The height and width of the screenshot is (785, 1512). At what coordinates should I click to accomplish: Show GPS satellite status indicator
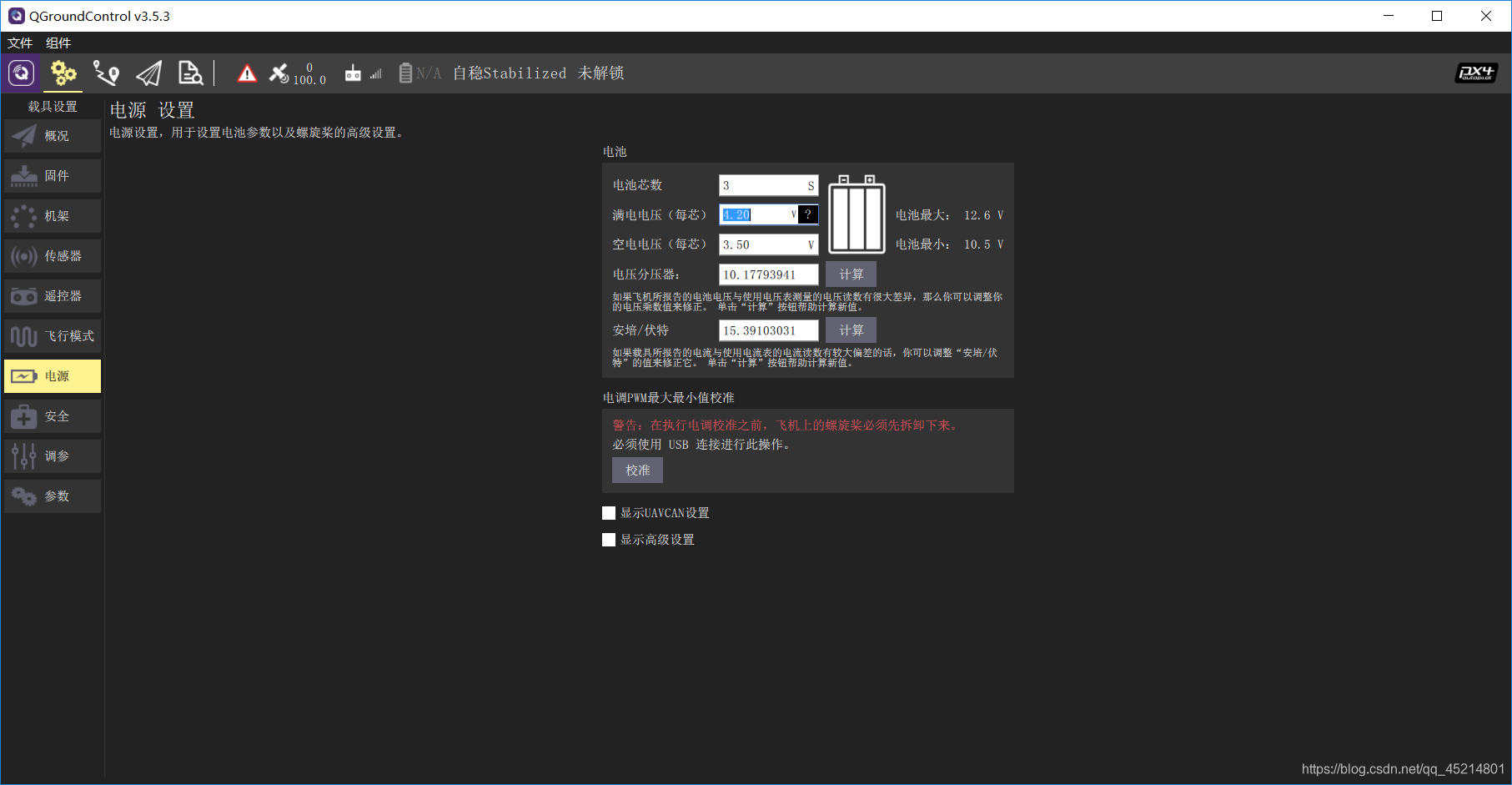pos(297,73)
